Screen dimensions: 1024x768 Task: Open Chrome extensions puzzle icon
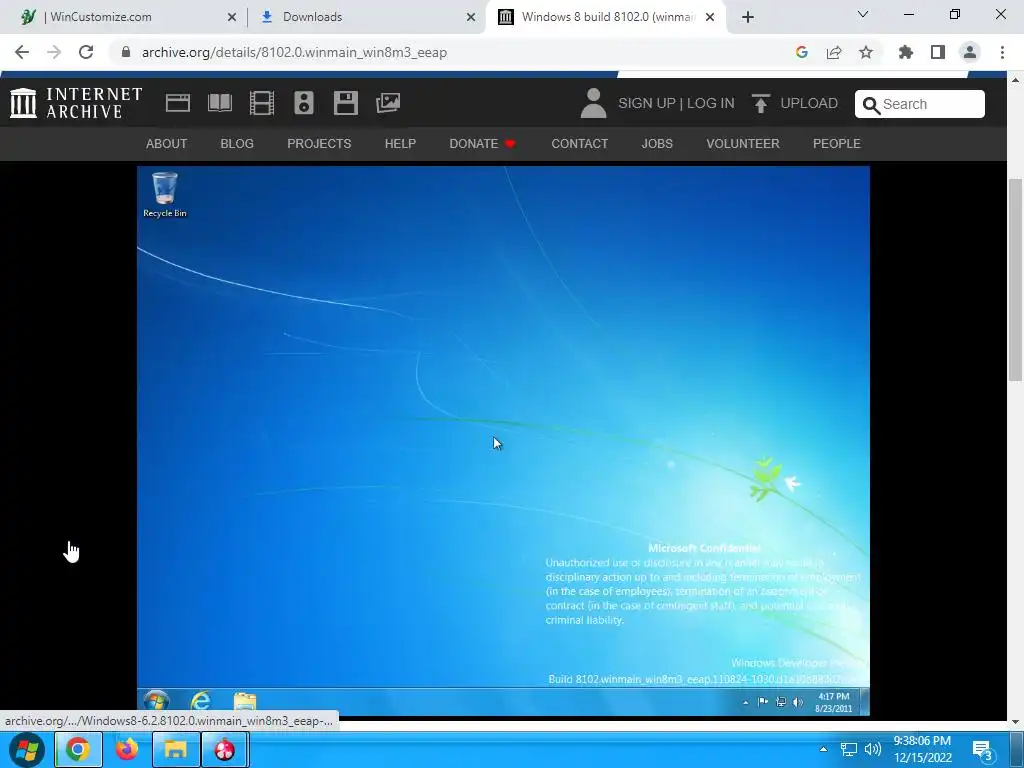[x=906, y=52]
